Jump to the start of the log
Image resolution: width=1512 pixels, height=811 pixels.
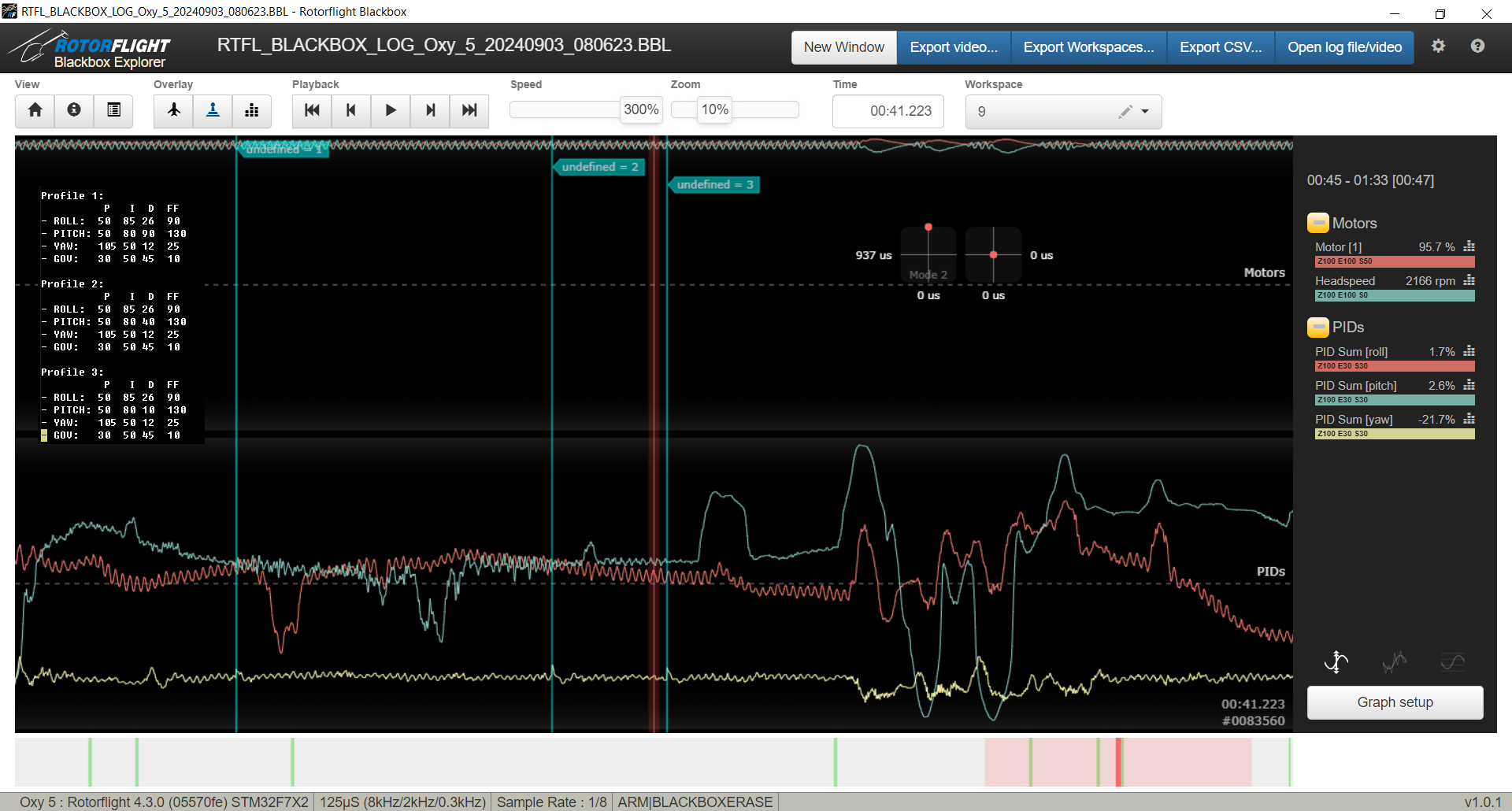(x=312, y=110)
